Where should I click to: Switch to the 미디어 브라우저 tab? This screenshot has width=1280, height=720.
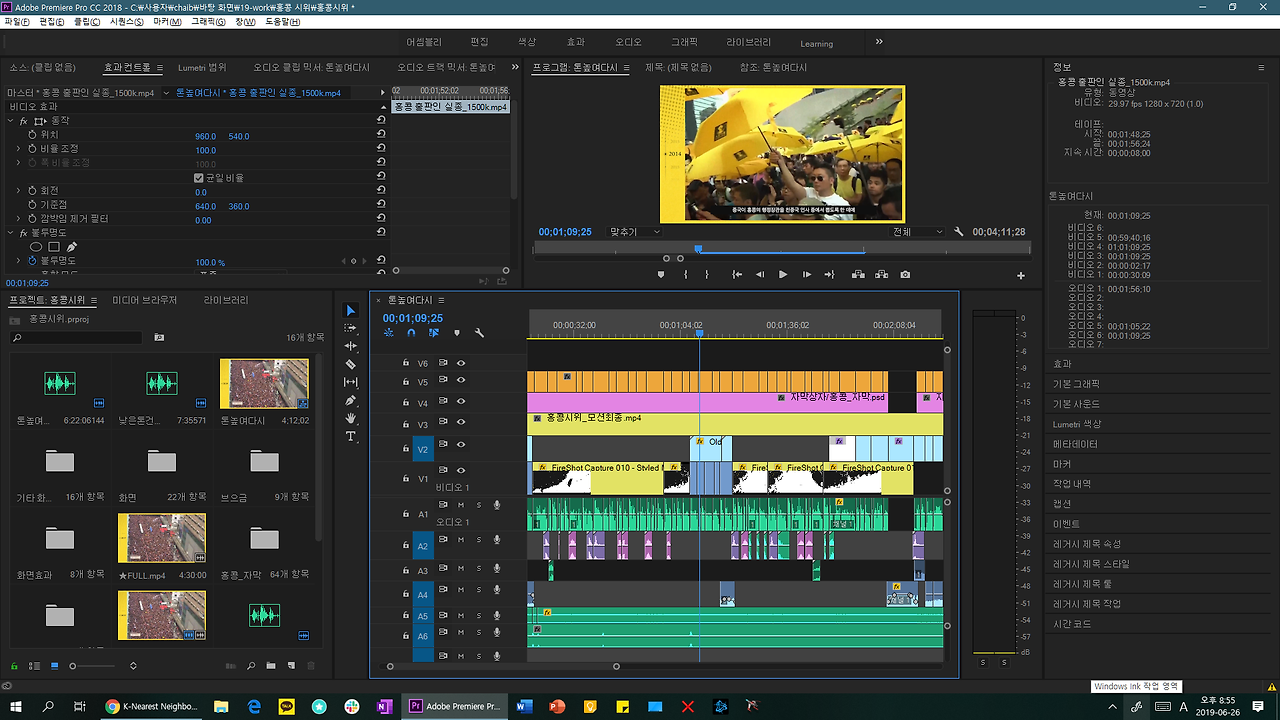(145, 300)
